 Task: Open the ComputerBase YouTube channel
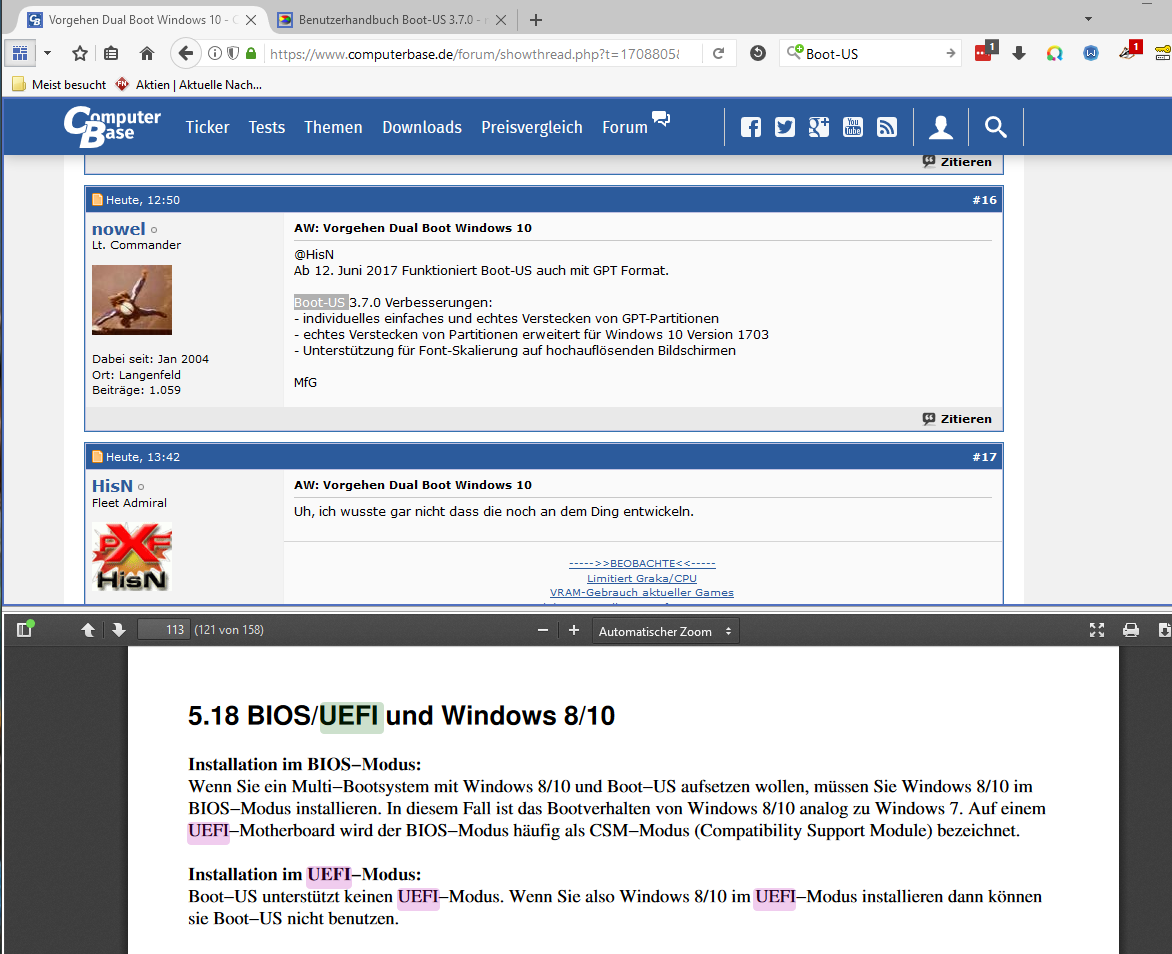(x=853, y=127)
